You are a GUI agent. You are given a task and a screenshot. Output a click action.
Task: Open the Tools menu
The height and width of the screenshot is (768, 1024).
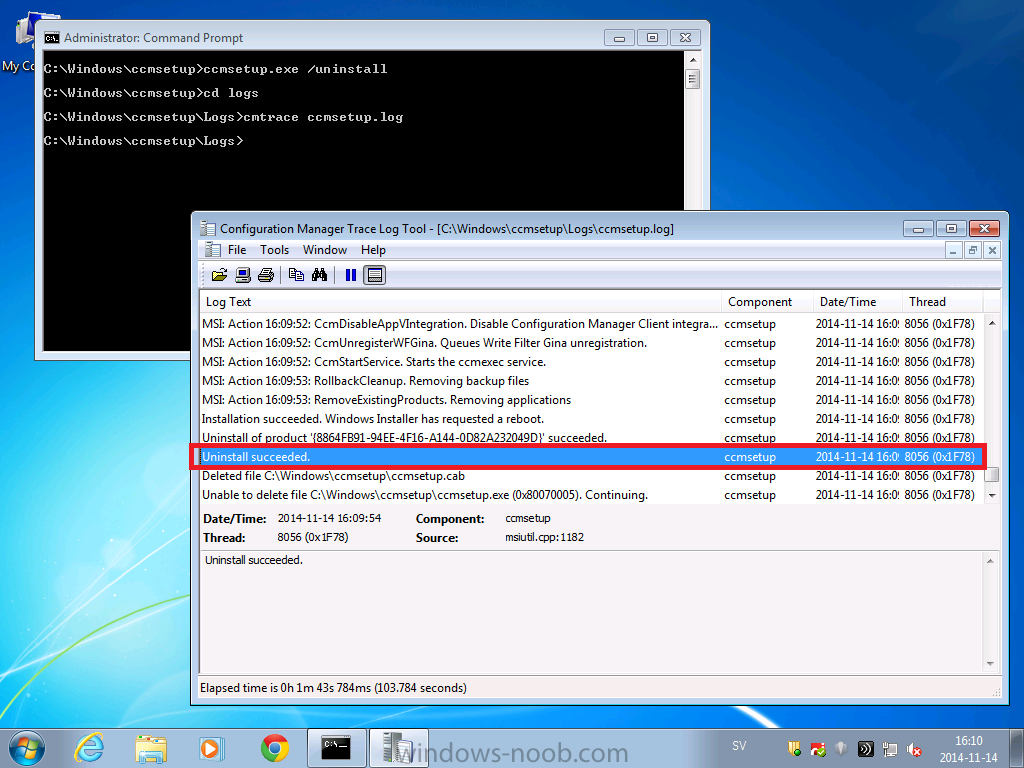tap(274, 250)
